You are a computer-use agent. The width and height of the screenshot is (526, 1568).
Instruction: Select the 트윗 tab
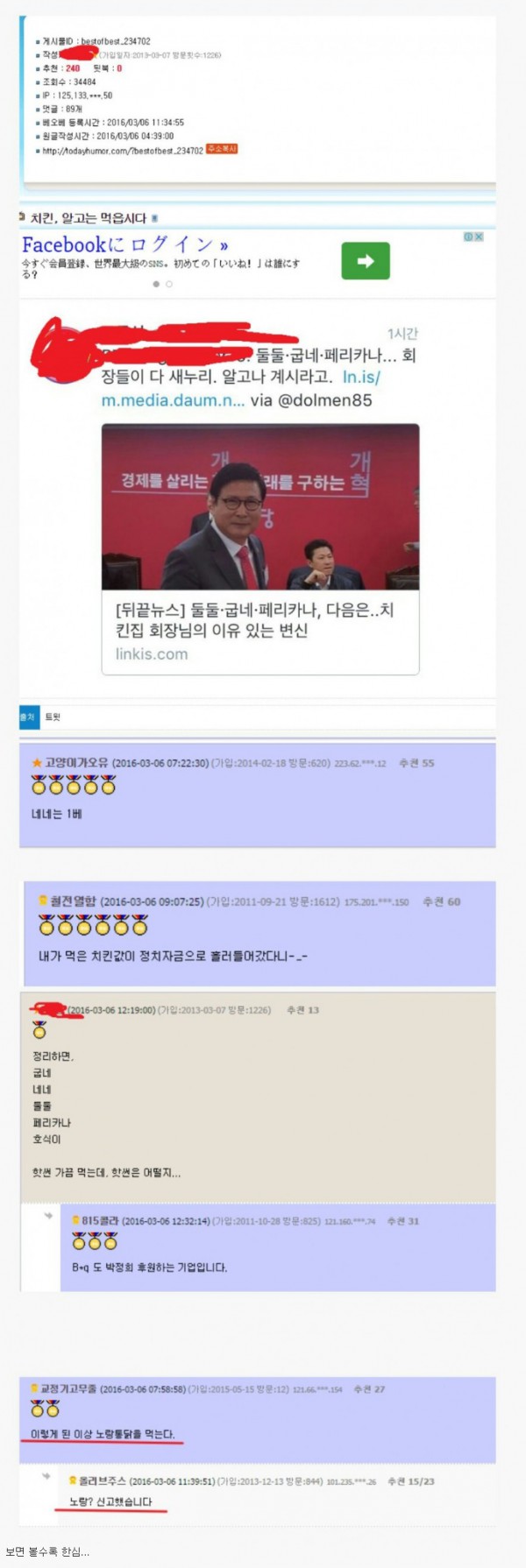coord(53,717)
